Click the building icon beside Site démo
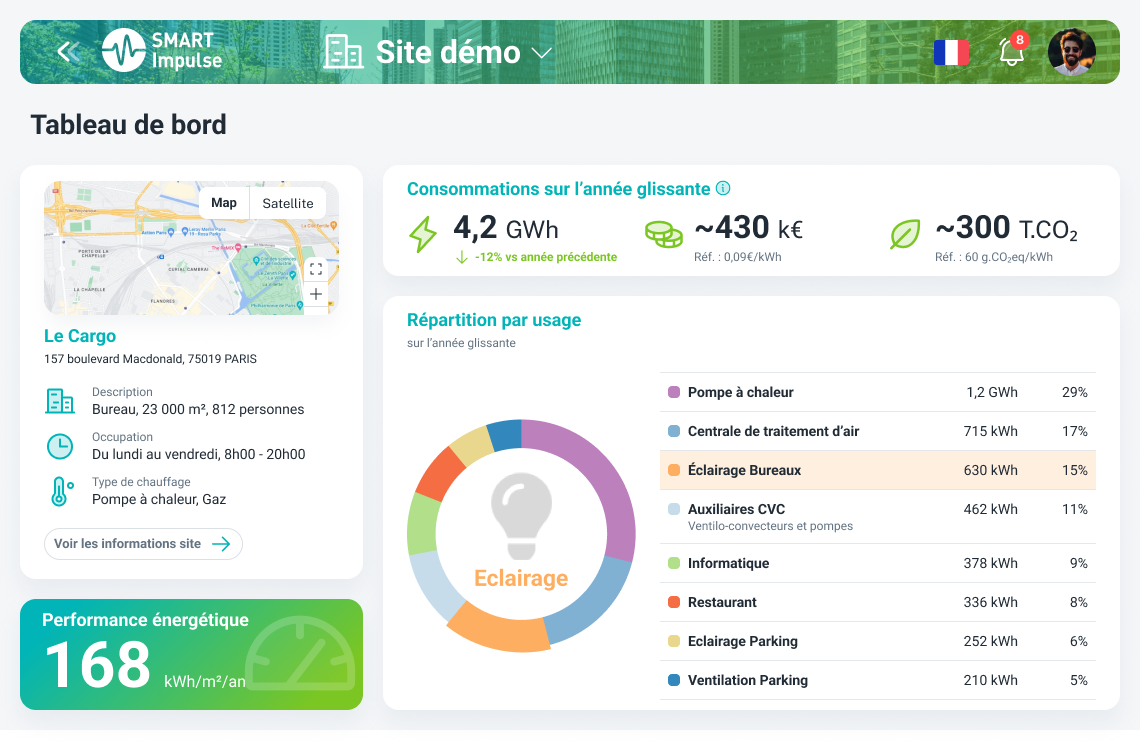This screenshot has height=750, width=1140. point(341,52)
